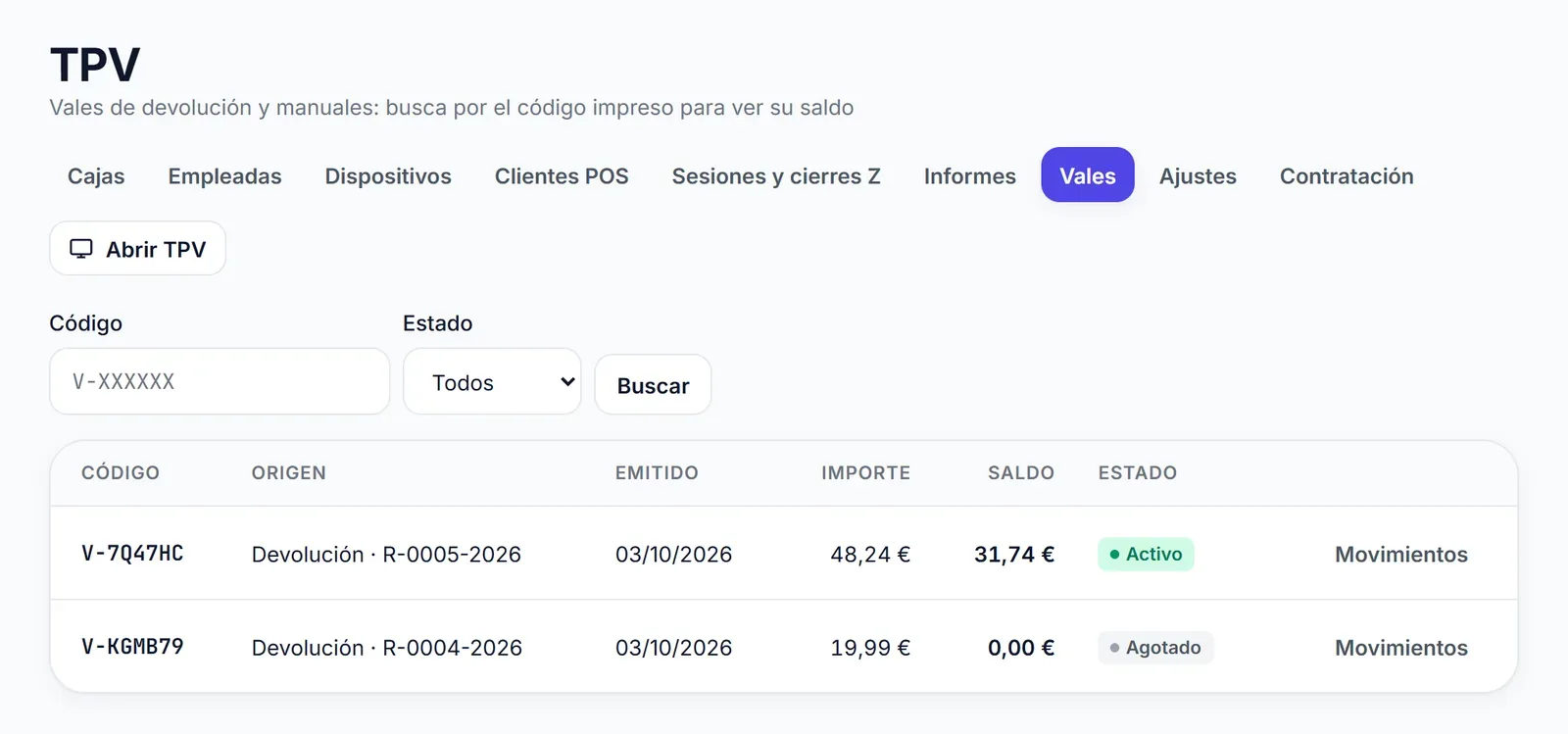The height and width of the screenshot is (734, 1568).
Task: Click the emitido date in V-KGMB79 row
Action: (x=673, y=648)
